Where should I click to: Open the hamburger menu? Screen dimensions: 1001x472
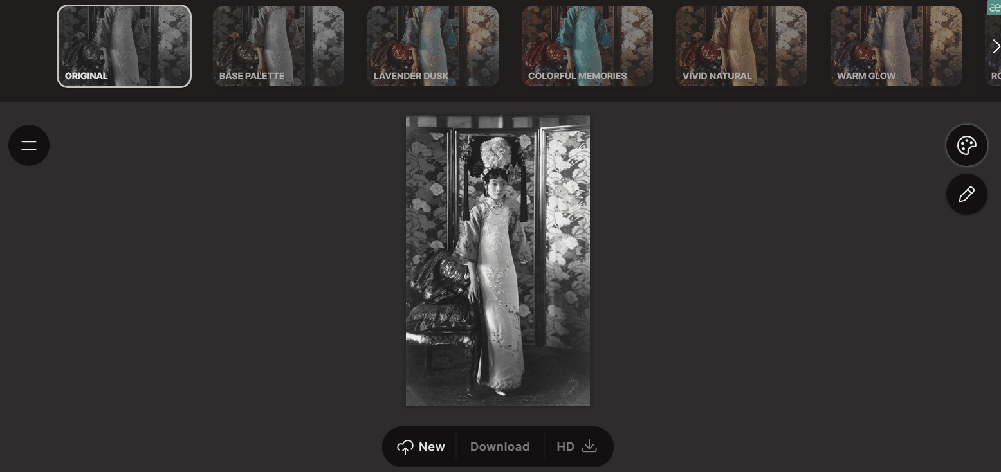[29, 145]
